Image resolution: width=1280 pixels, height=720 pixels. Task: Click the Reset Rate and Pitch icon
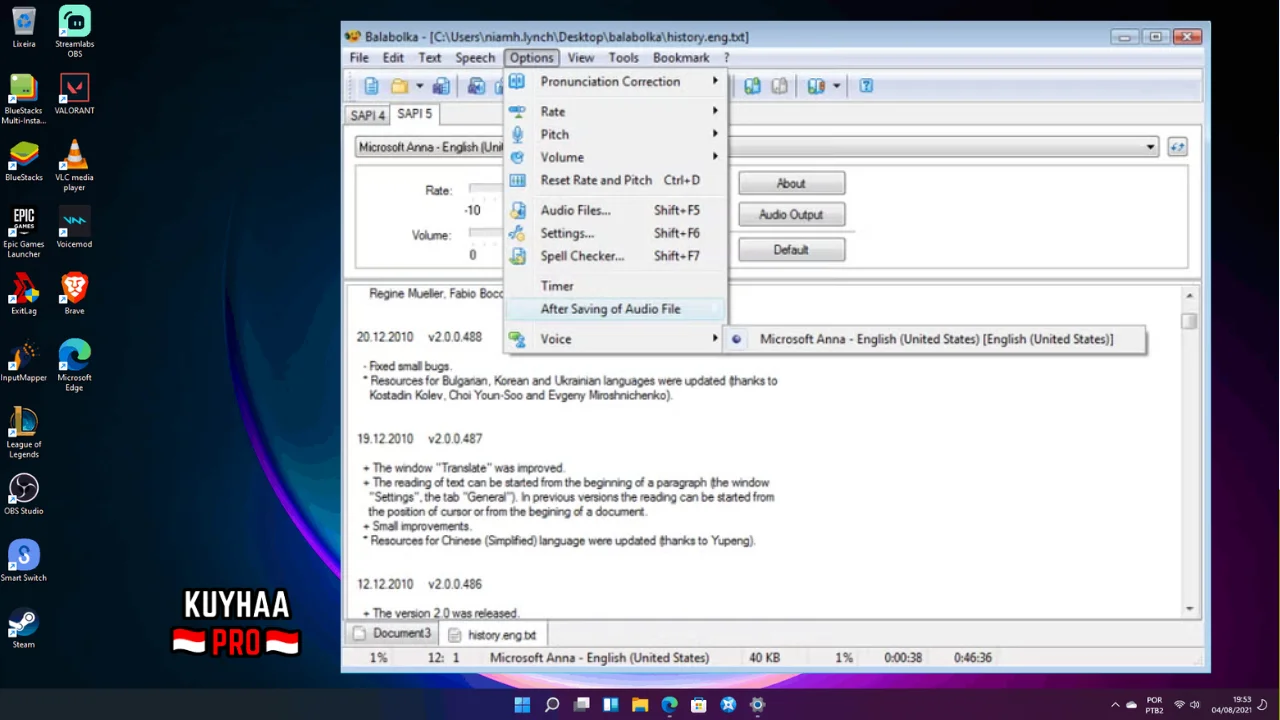point(517,180)
